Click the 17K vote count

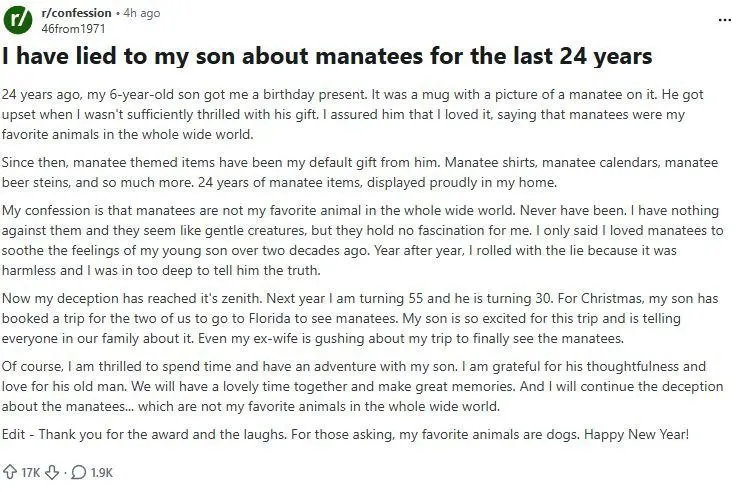pyautogui.click(x=31, y=472)
